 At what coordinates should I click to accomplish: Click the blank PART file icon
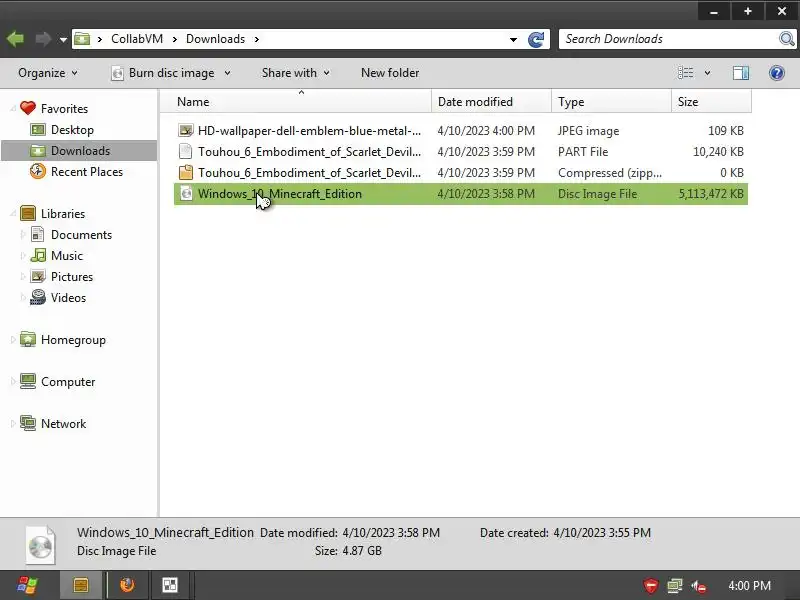coord(186,152)
